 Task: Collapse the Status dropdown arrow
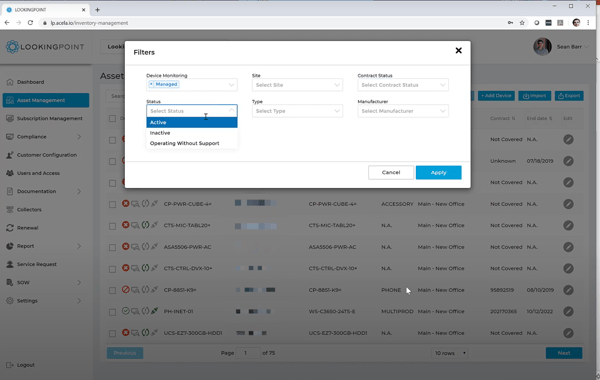coord(232,111)
